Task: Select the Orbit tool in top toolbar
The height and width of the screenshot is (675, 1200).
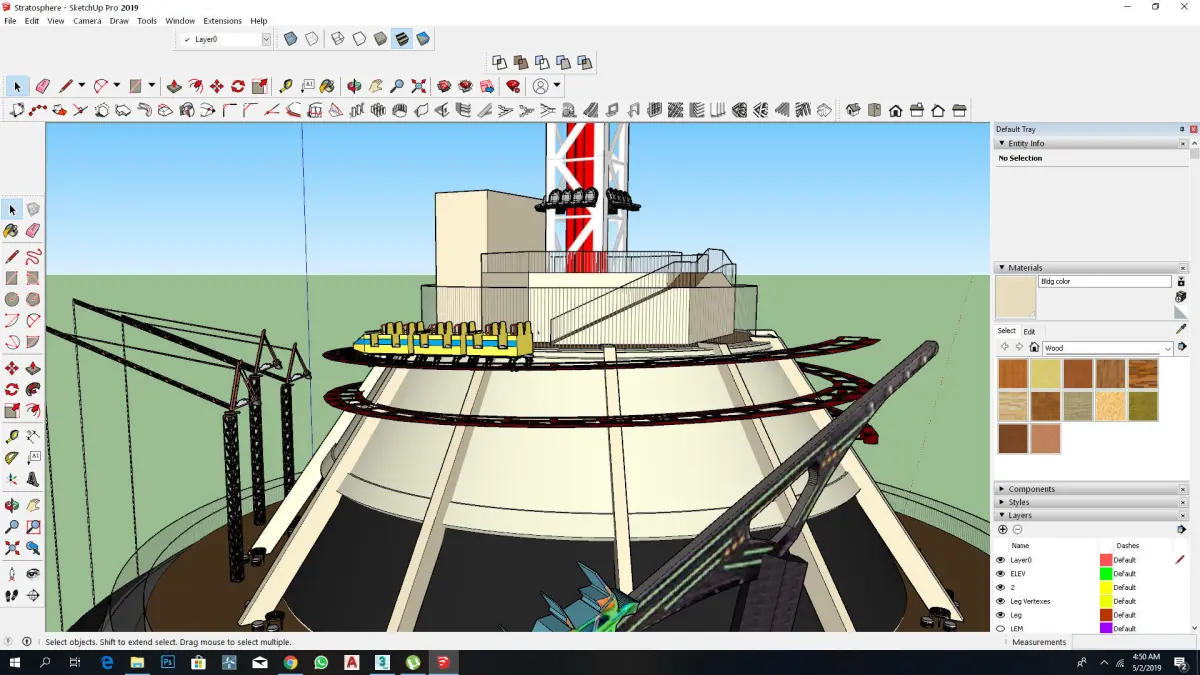Action: click(x=353, y=86)
